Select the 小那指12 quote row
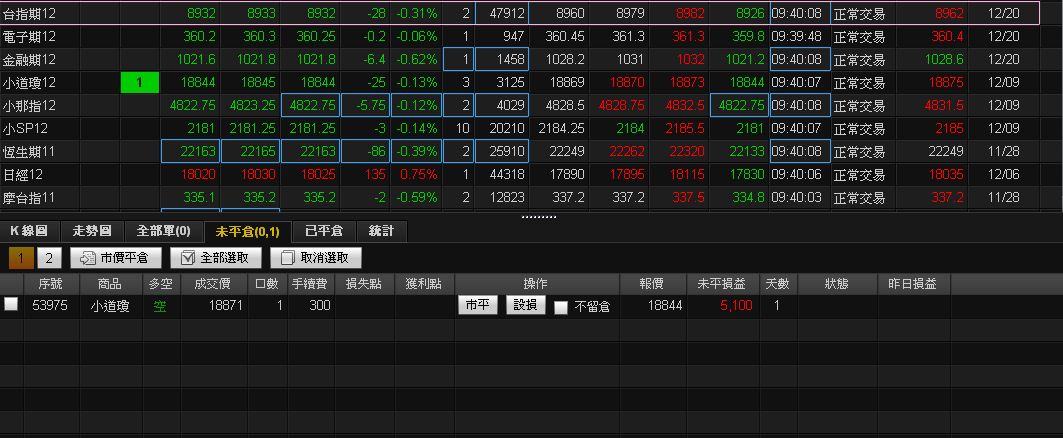Viewport: 1063px width, 438px height. [x=520, y=106]
